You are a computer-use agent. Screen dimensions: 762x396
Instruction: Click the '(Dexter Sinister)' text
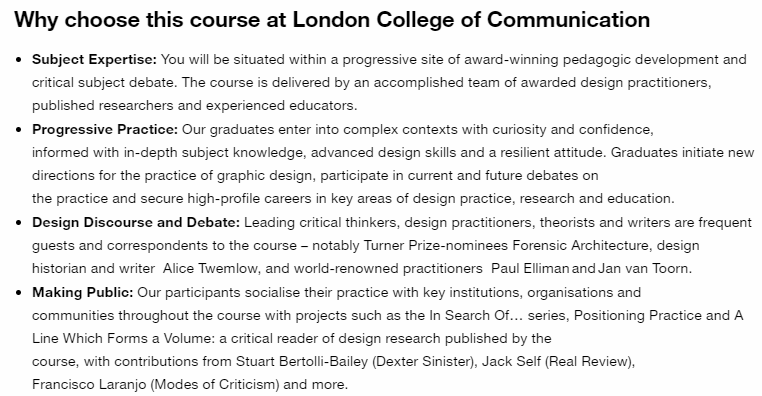[x=424, y=362]
